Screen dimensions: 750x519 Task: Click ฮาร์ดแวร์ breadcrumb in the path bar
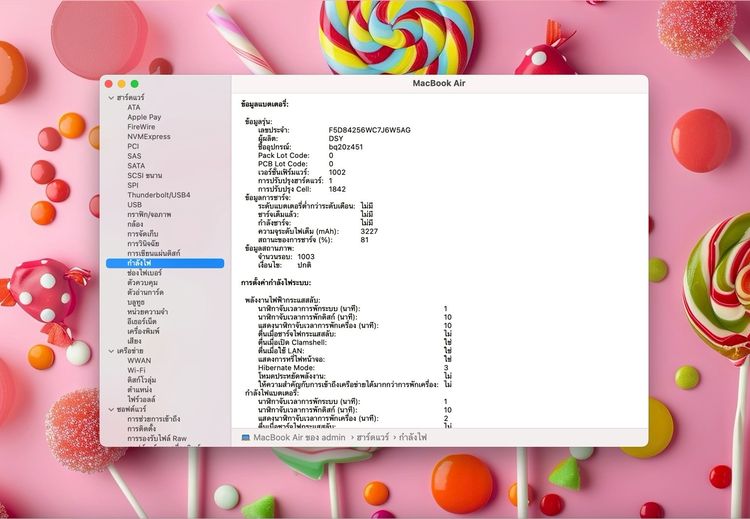click(x=373, y=437)
